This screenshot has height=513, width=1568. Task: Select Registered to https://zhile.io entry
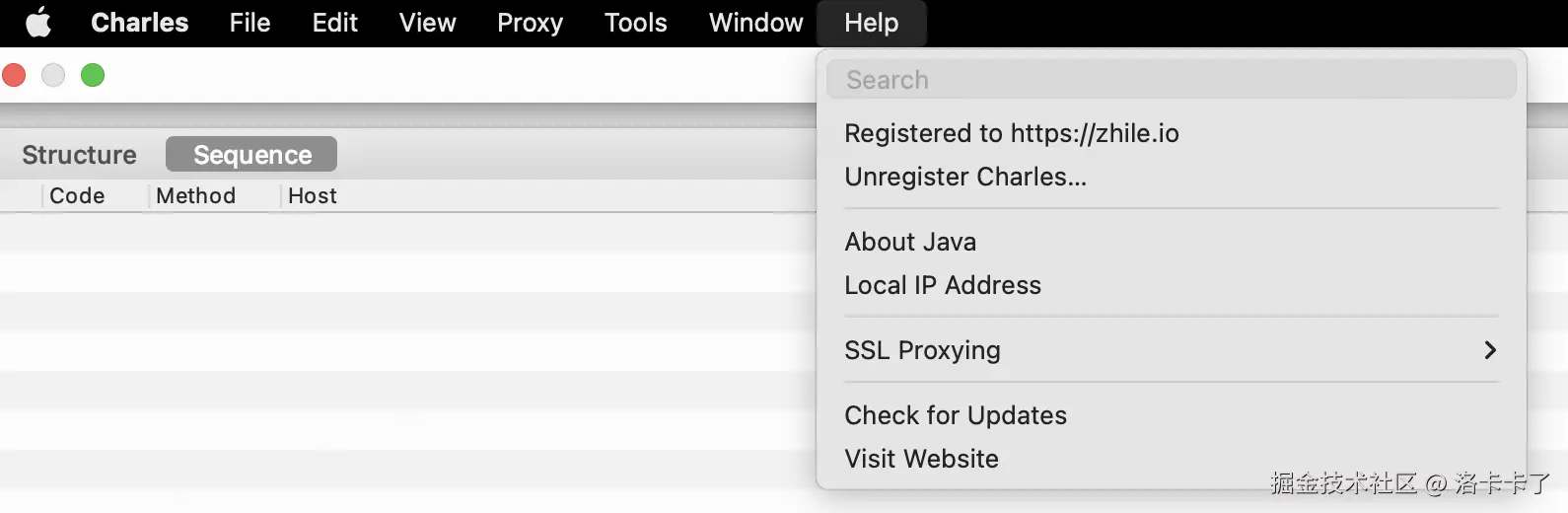pyautogui.click(x=1172, y=133)
